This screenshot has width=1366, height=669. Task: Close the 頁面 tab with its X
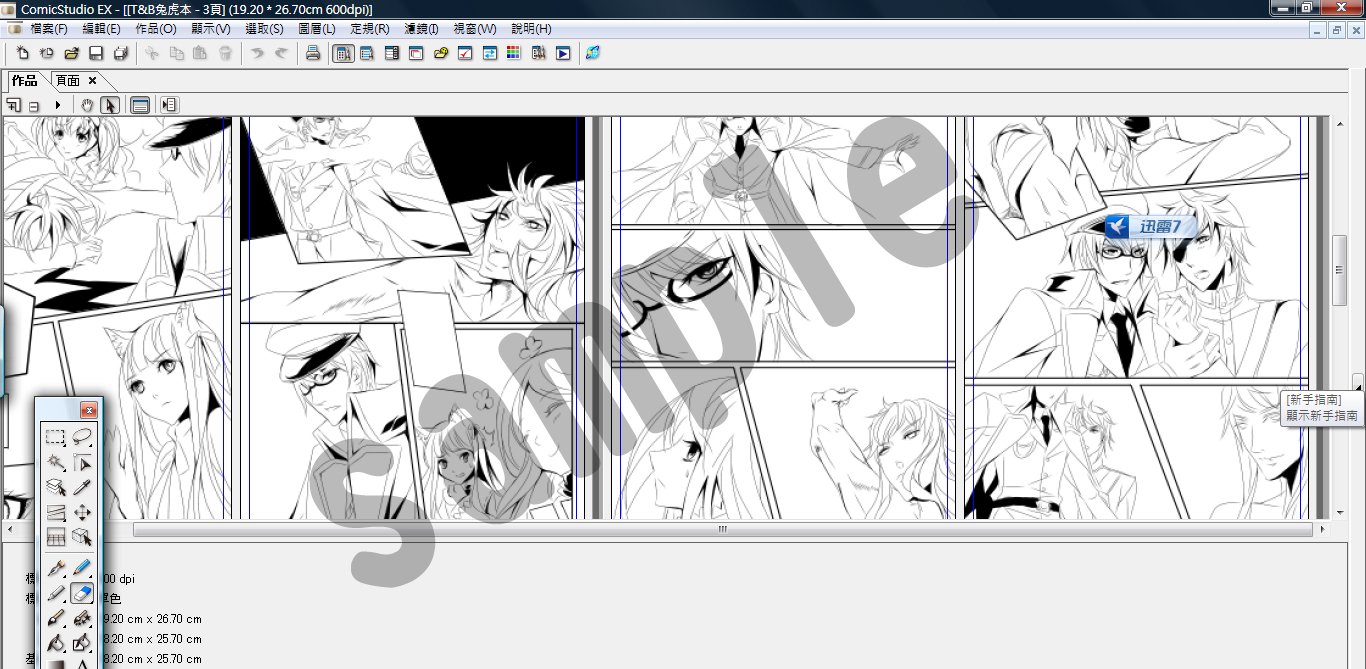tap(92, 81)
